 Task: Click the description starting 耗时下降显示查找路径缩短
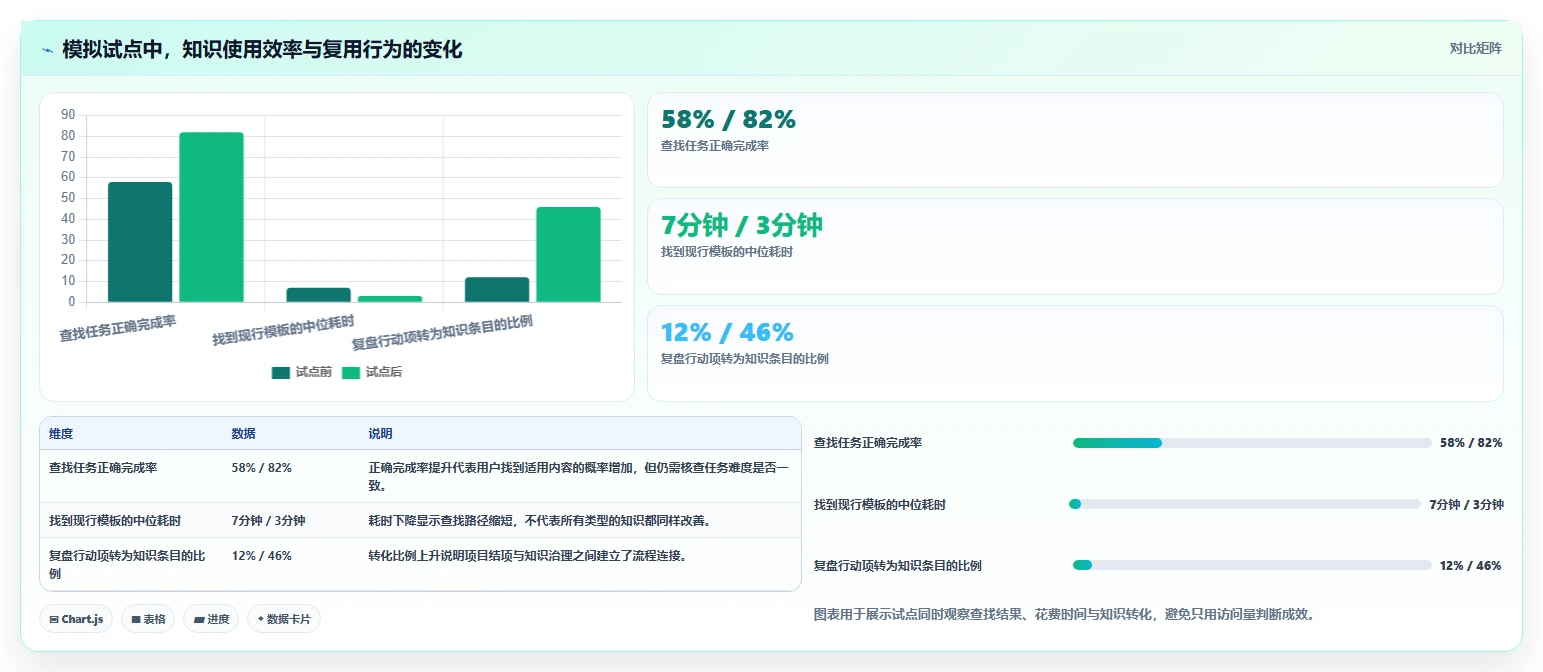tap(540, 521)
